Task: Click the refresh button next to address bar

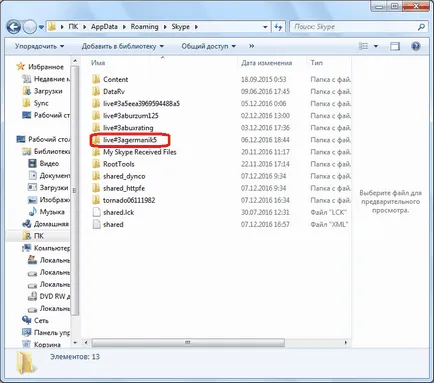Action: coord(278,27)
